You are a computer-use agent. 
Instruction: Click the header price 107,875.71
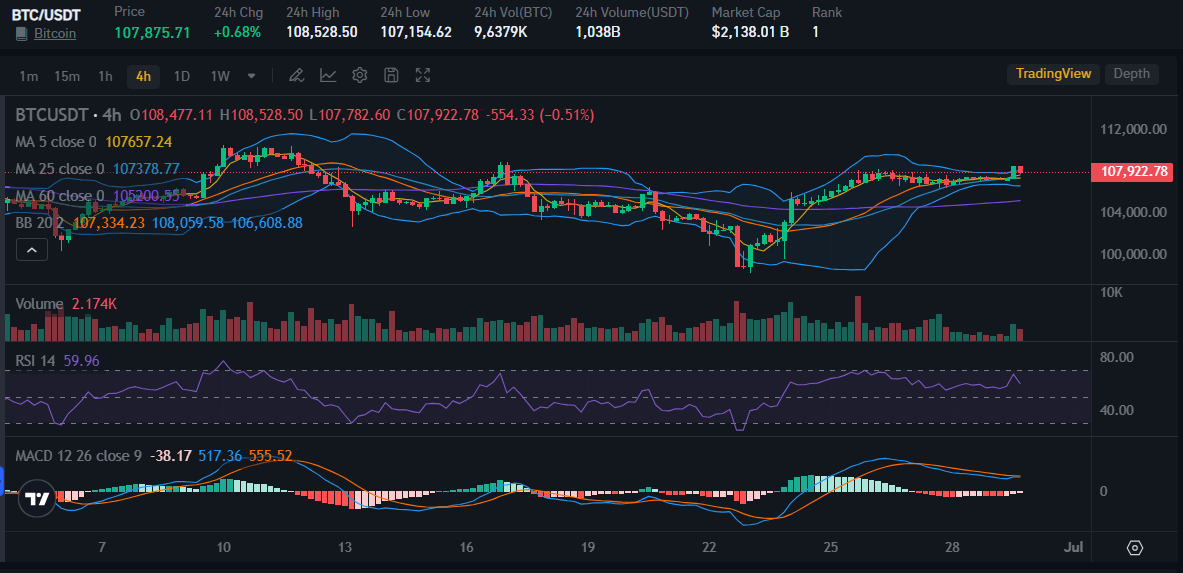pyautogui.click(x=152, y=32)
